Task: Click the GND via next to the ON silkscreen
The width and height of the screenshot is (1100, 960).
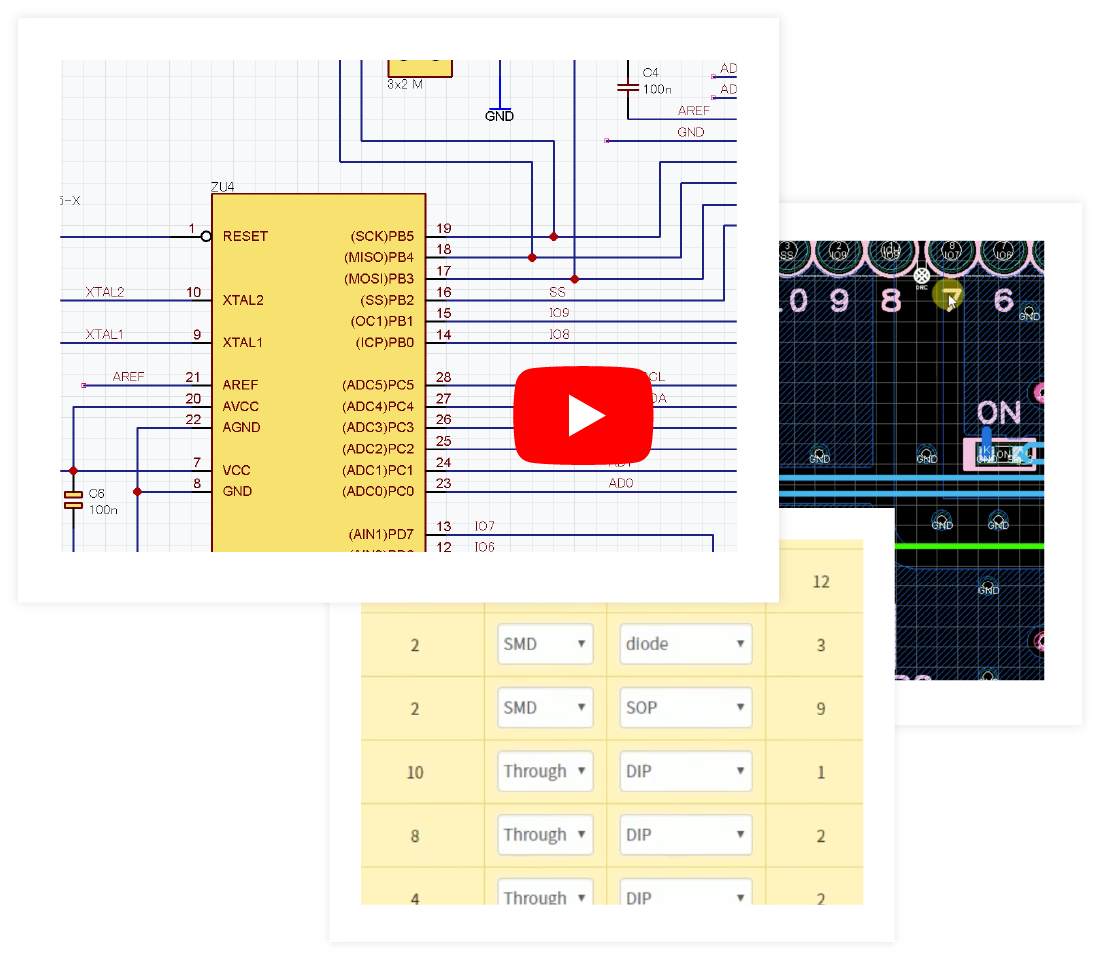Action: coord(925,453)
